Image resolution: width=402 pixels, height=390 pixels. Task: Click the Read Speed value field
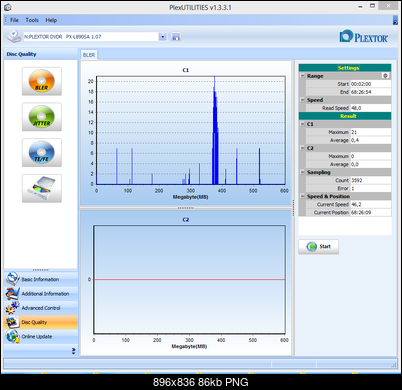tap(371, 108)
